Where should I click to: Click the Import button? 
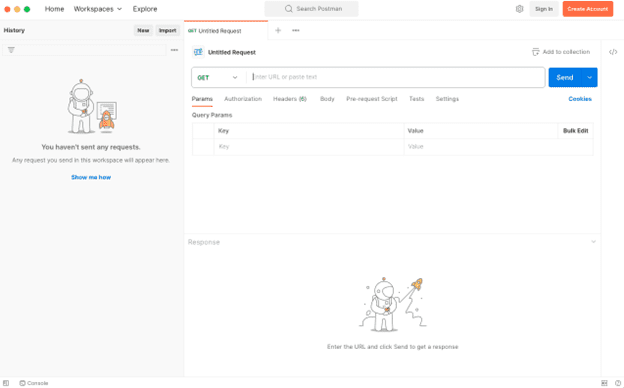coord(168,30)
